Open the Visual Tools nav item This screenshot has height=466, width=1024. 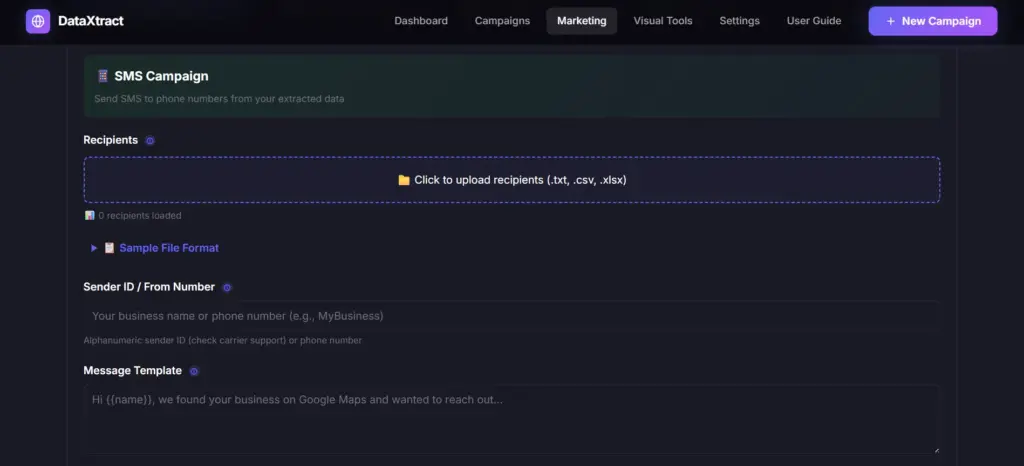click(x=663, y=21)
